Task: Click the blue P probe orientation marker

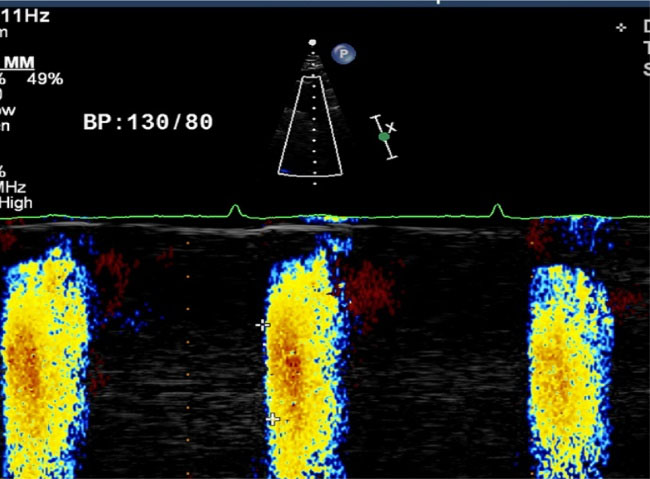Action: click(343, 54)
